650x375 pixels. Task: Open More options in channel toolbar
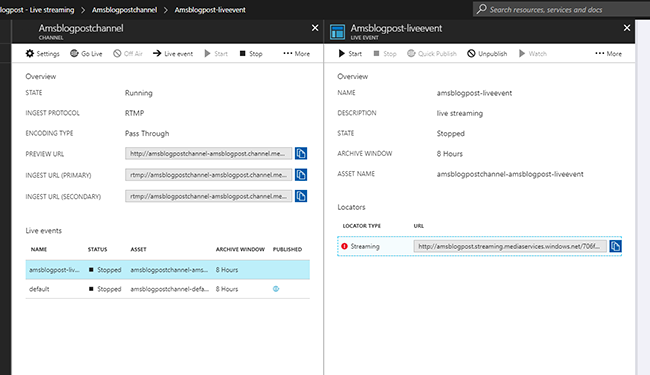pyautogui.click(x=296, y=53)
